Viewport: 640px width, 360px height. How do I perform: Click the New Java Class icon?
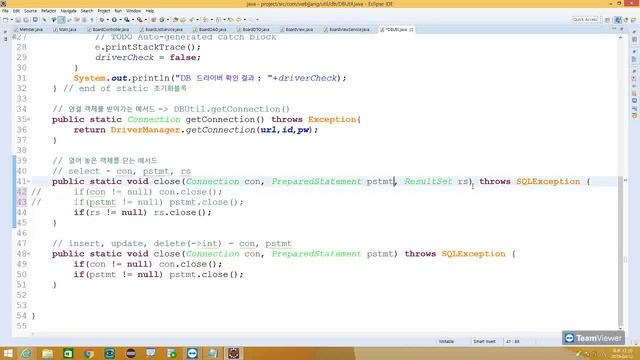point(162,20)
